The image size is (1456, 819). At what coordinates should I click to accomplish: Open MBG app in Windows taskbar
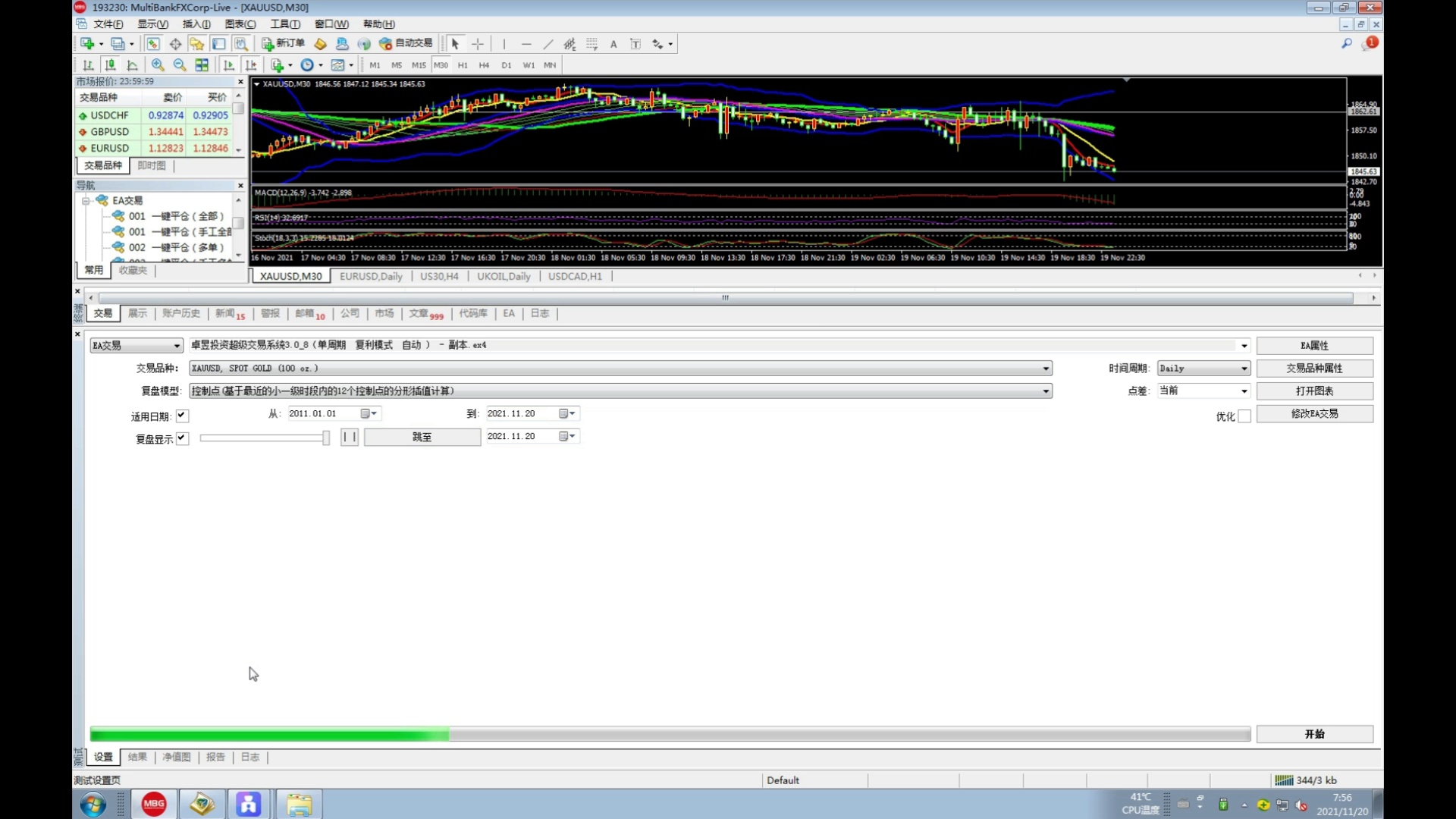(154, 804)
